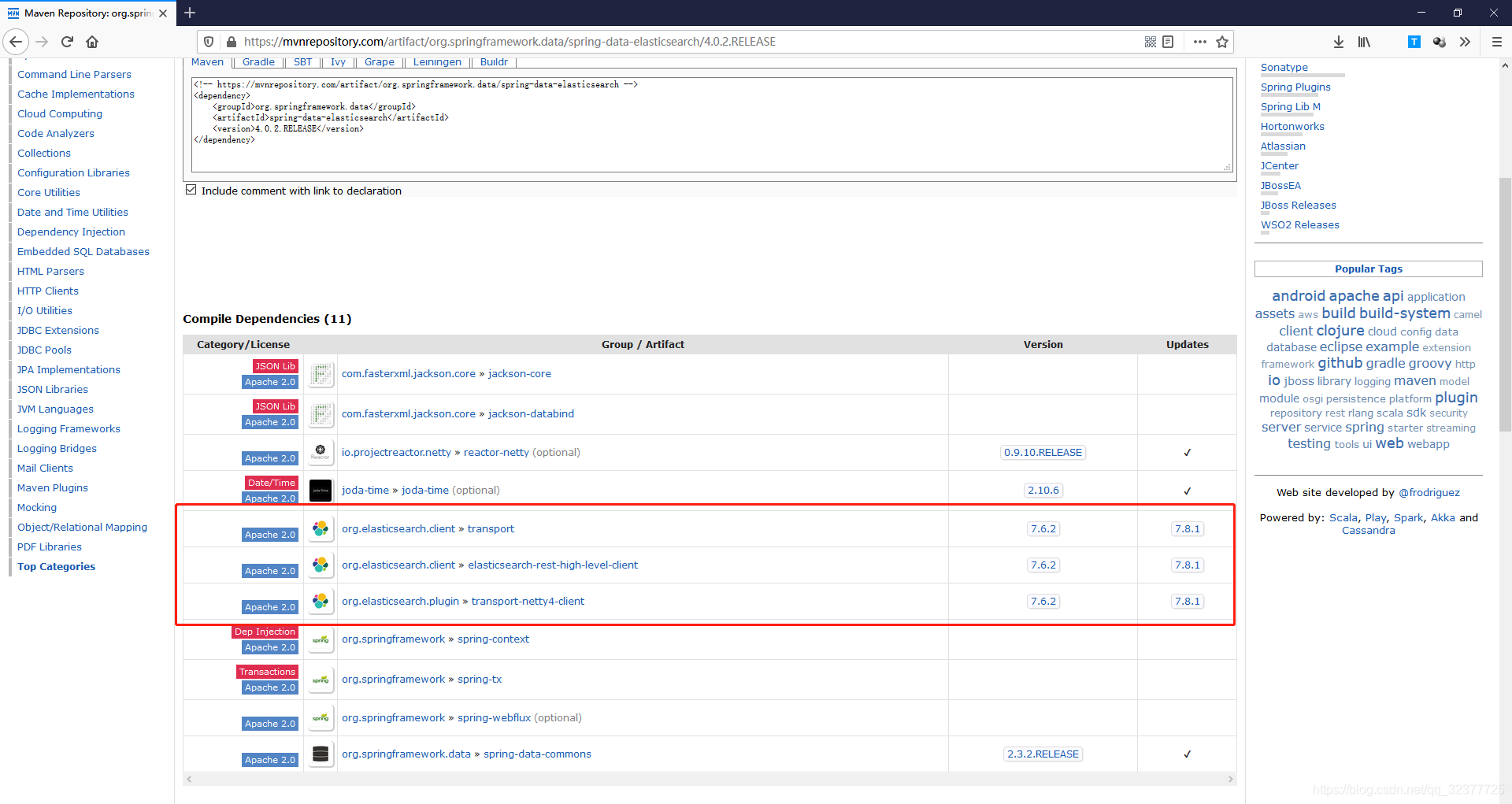Click inside the dependency snippet textarea

tap(712, 124)
